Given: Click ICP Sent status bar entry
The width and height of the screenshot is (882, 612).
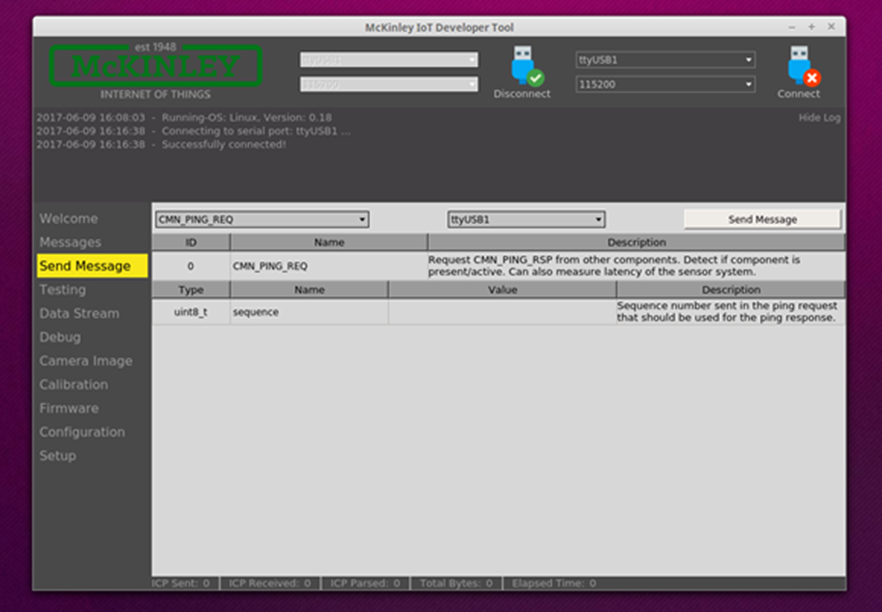Looking at the screenshot, I should point(181,583).
